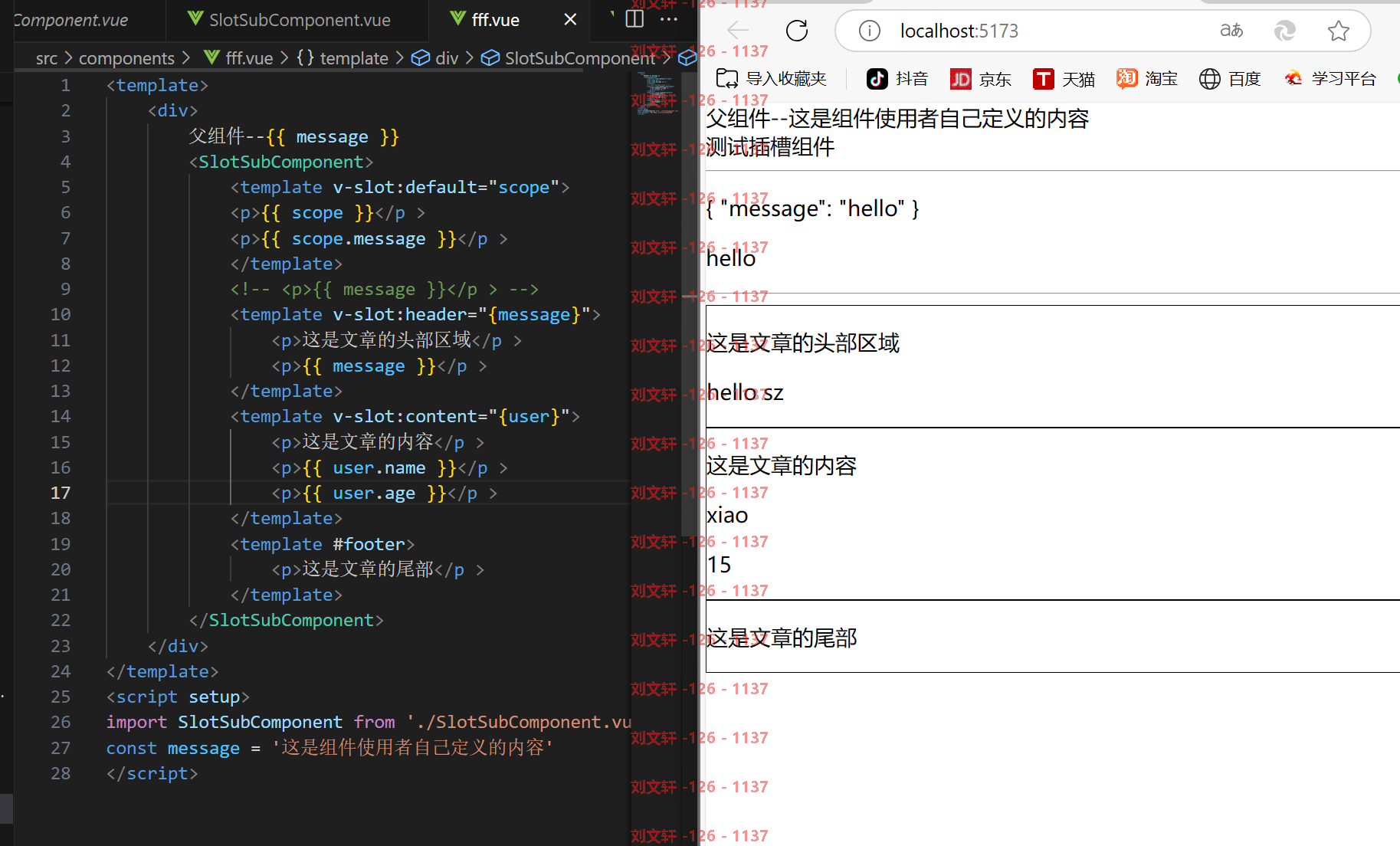Open the 学习平台 bookmark
Screen dimensions: 1400x846
(1330, 79)
